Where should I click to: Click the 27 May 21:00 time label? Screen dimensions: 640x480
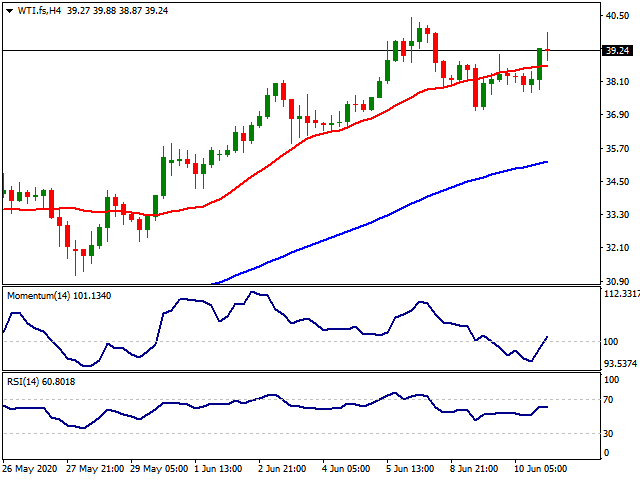click(95, 469)
